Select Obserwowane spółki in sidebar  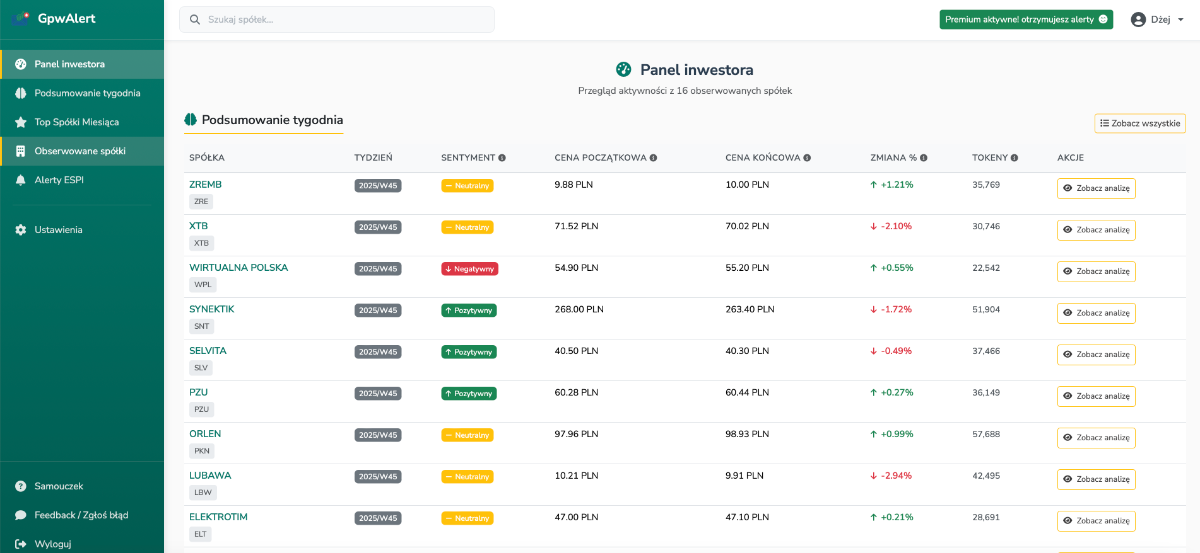[x=80, y=151]
